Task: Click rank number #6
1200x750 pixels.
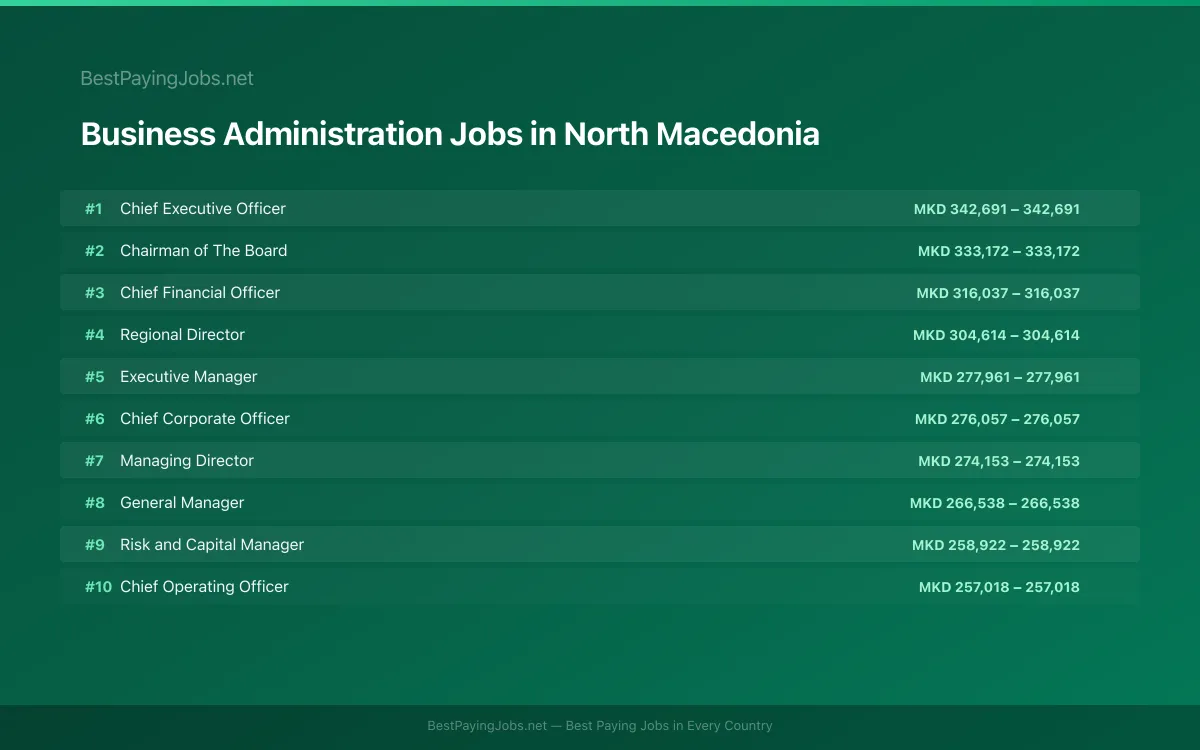Action: pos(94,419)
